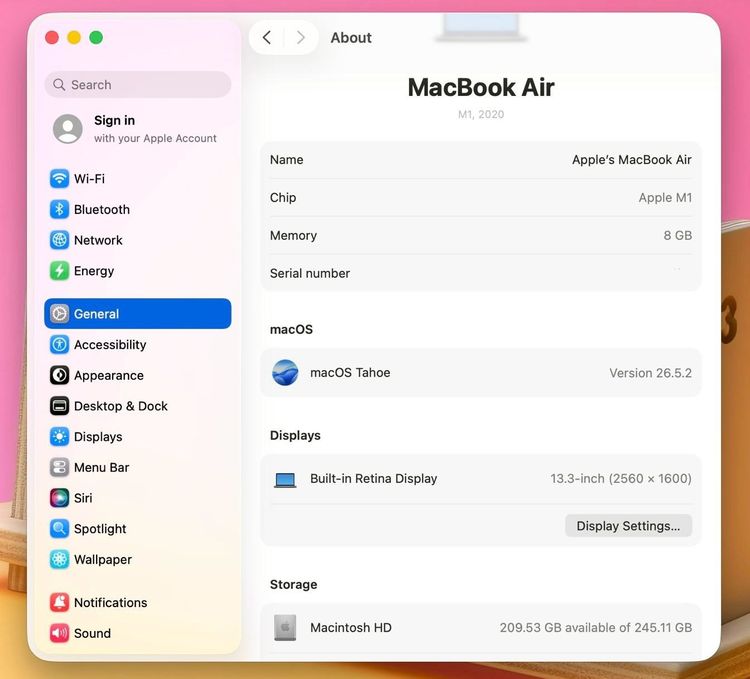Open the Siri icon
750x679 pixels.
pyautogui.click(x=59, y=498)
